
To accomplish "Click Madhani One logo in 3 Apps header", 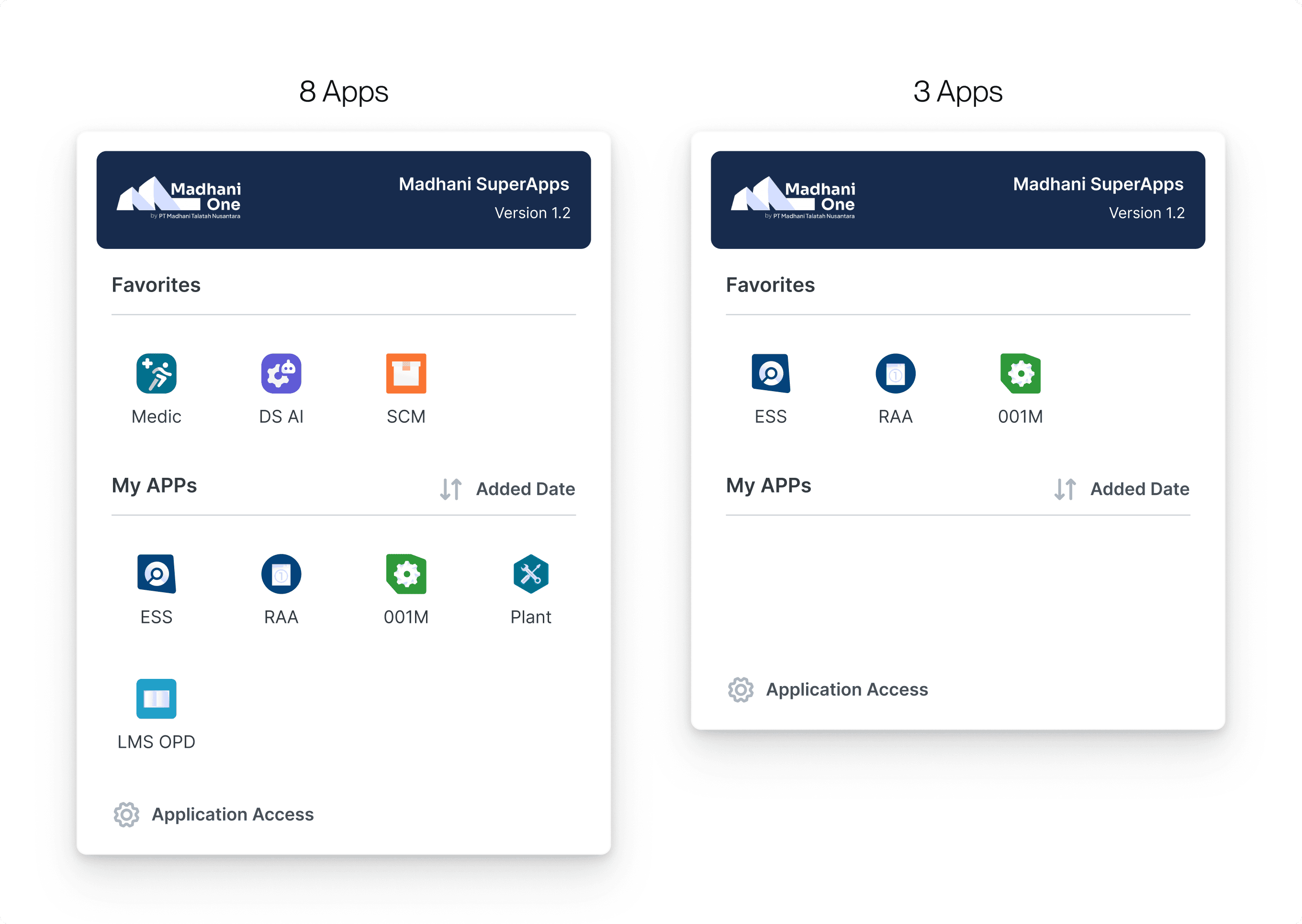I will pyautogui.click(x=793, y=197).
